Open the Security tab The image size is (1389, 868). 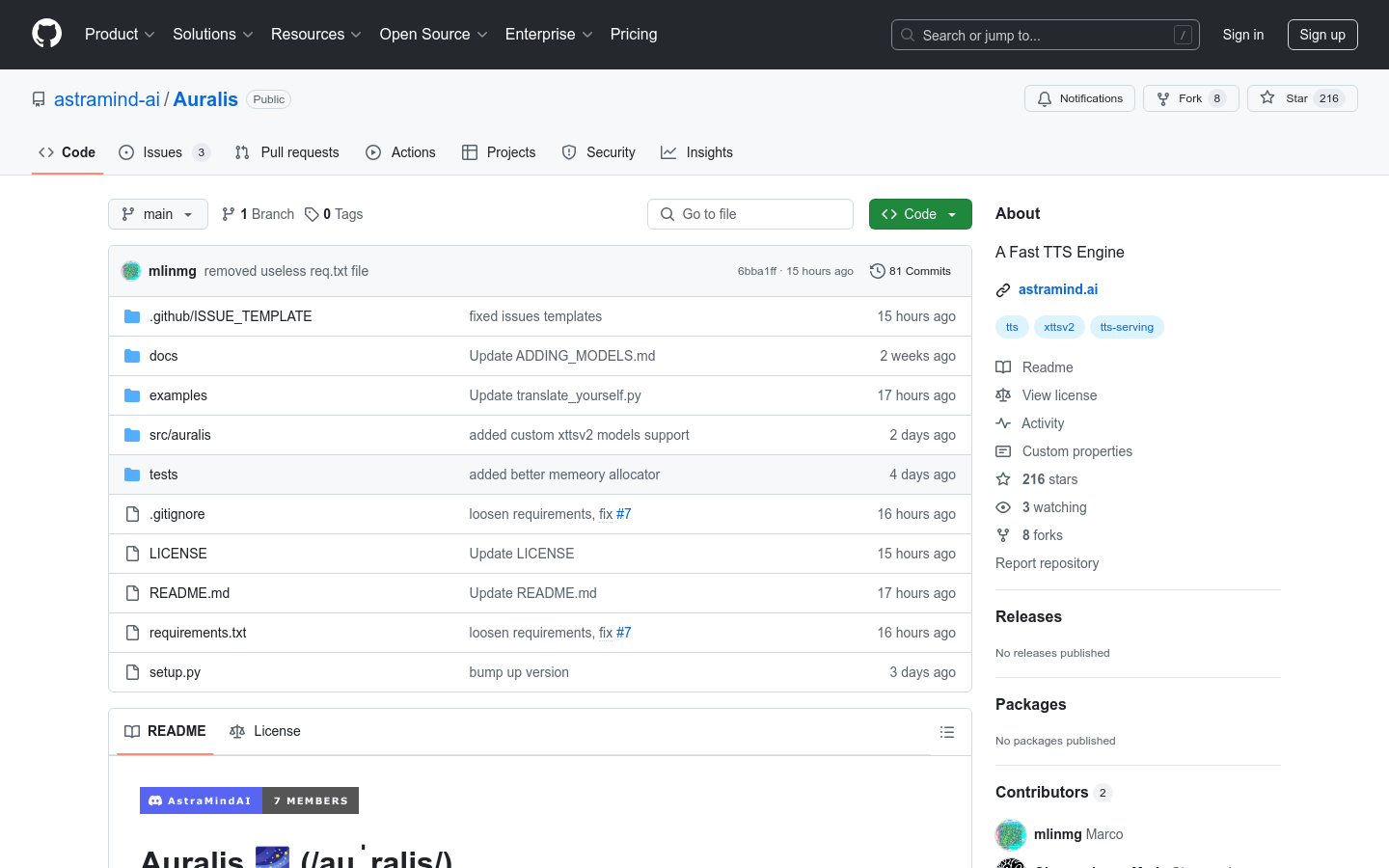pos(599,152)
